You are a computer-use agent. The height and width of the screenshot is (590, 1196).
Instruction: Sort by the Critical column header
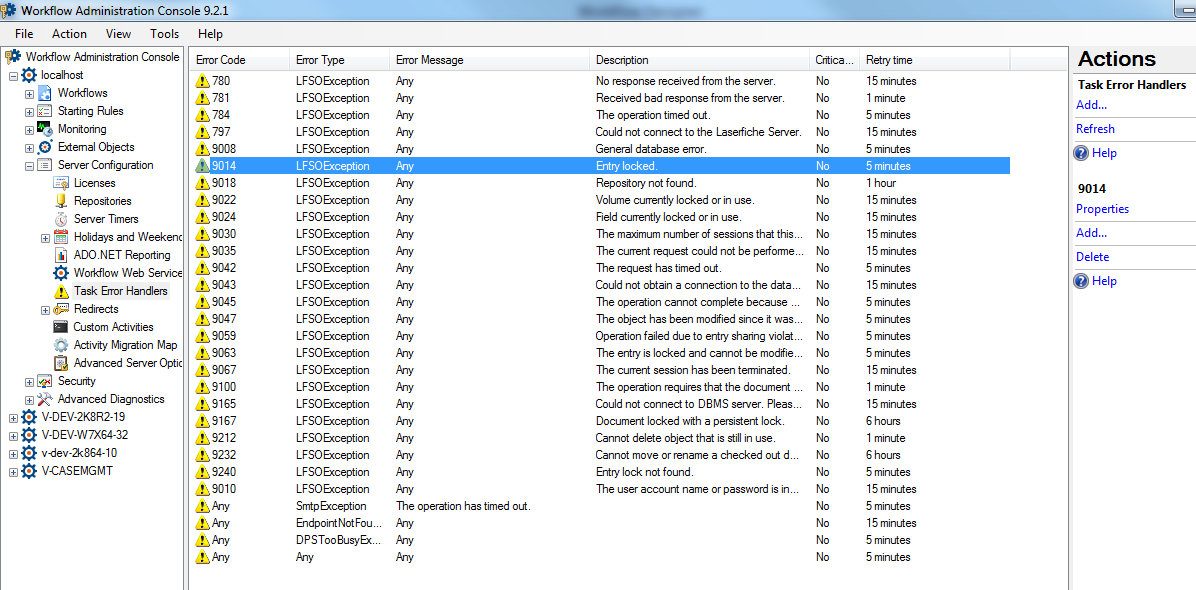click(x=834, y=60)
